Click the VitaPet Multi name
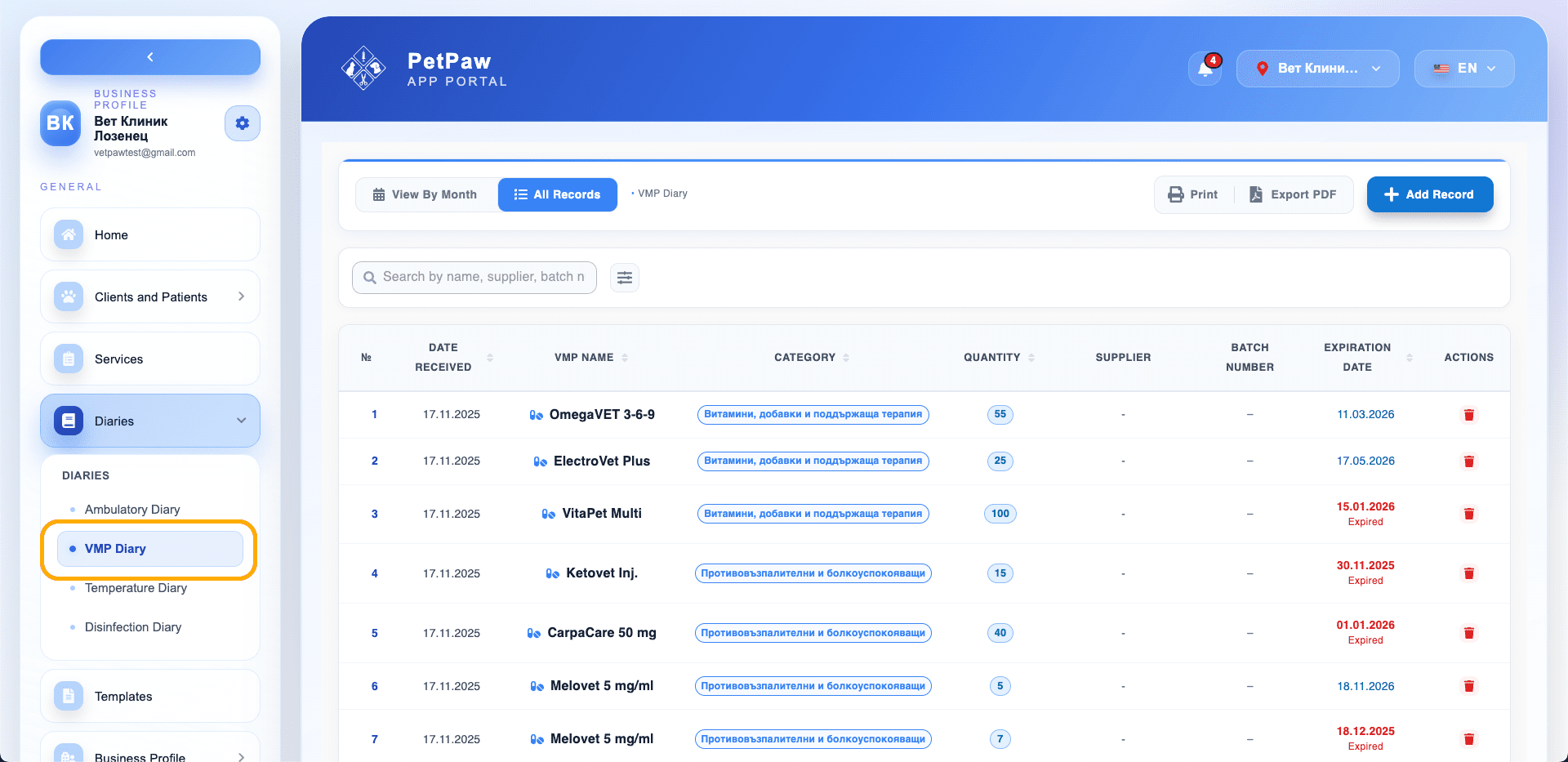Viewport: 1568px width, 762px height. 602,514
